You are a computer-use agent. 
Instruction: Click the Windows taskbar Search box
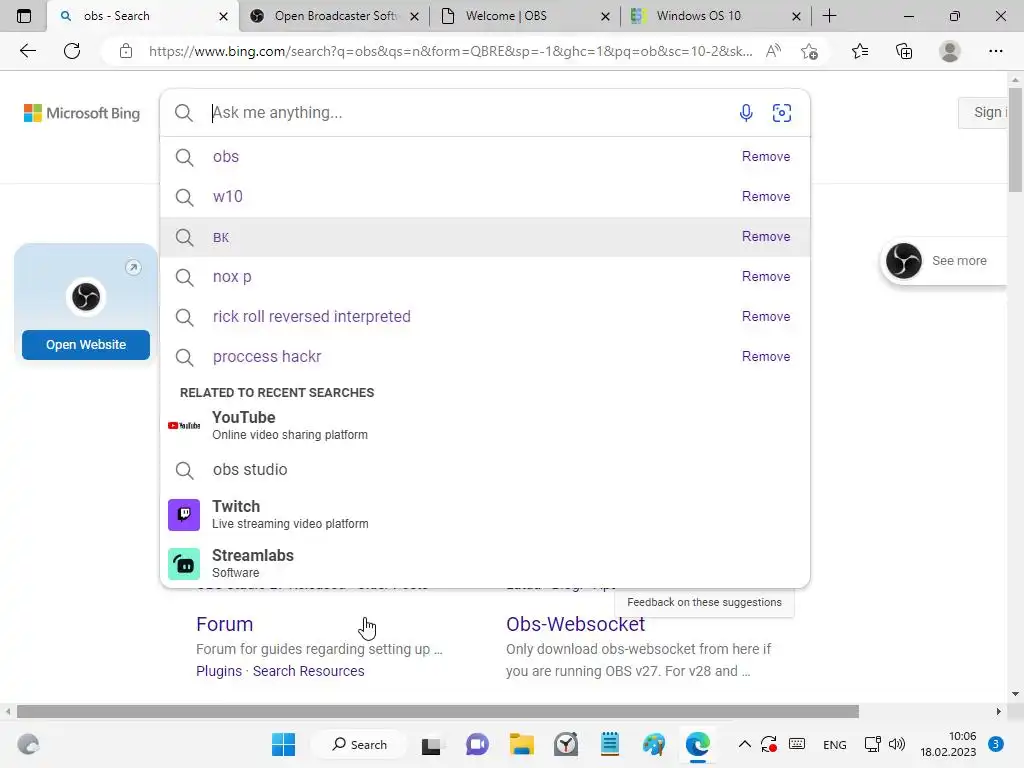point(359,744)
